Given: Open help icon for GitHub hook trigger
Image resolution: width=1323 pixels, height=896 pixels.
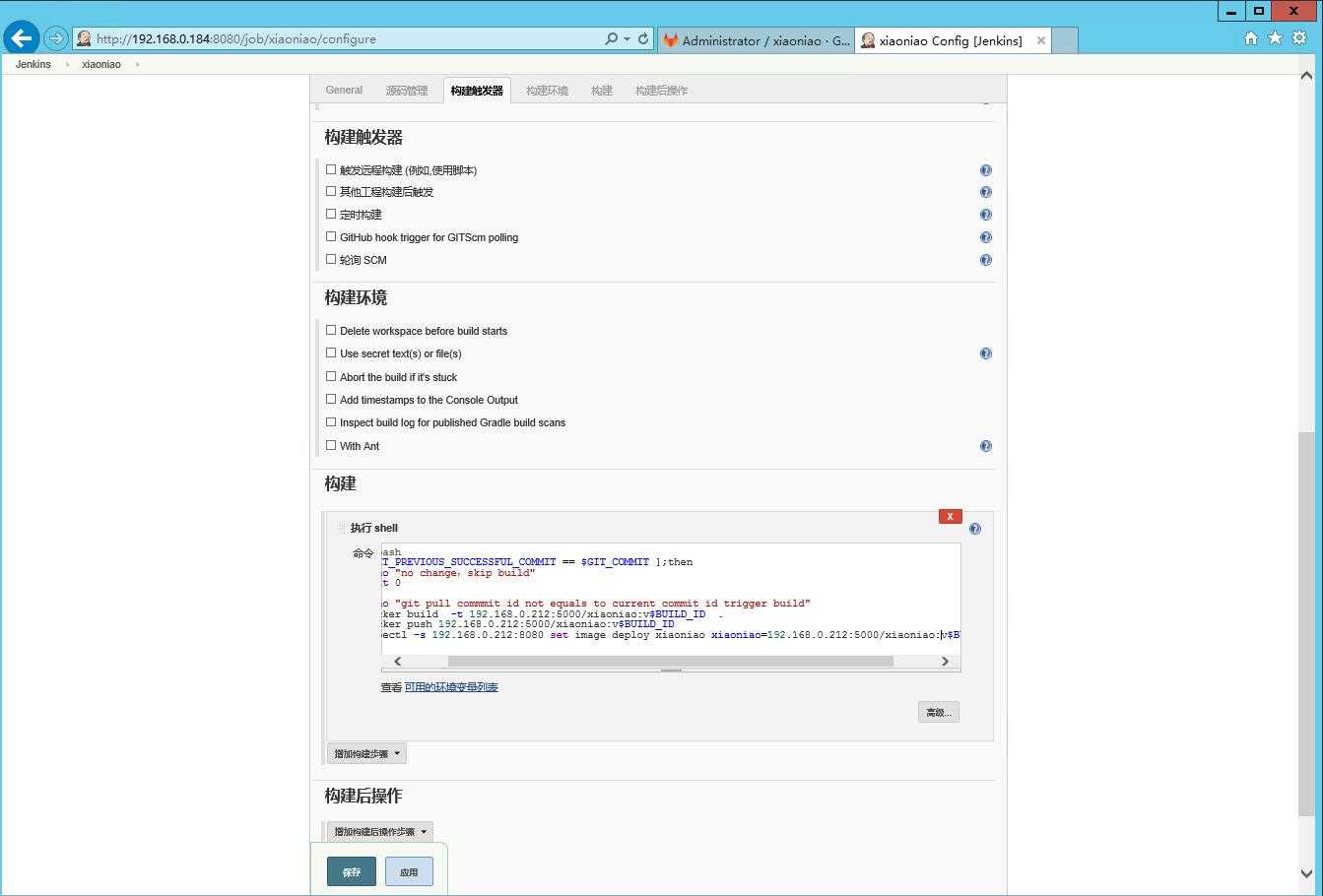Looking at the screenshot, I should pyautogui.click(x=985, y=237).
